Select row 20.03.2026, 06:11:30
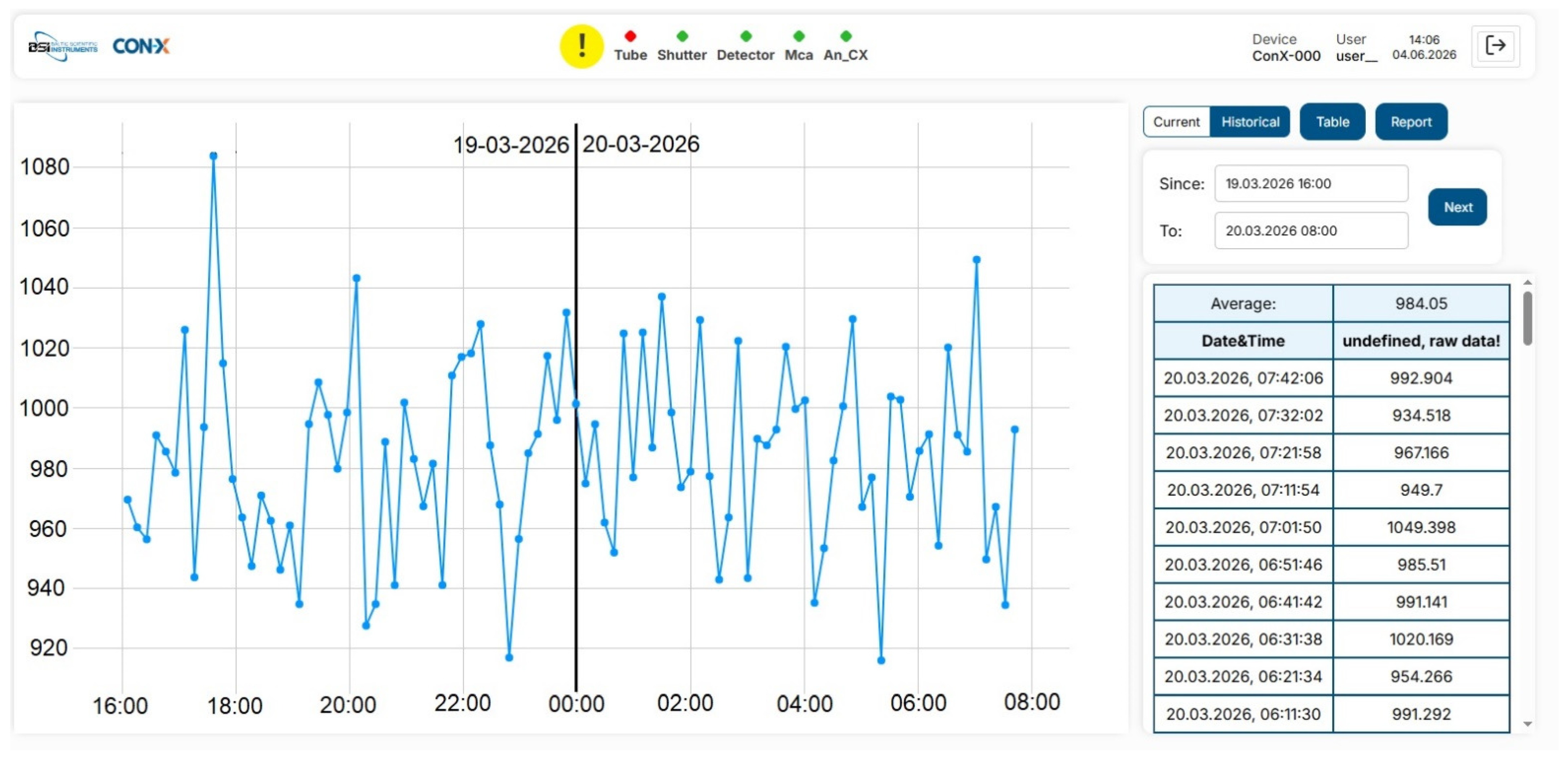 (1331, 714)
